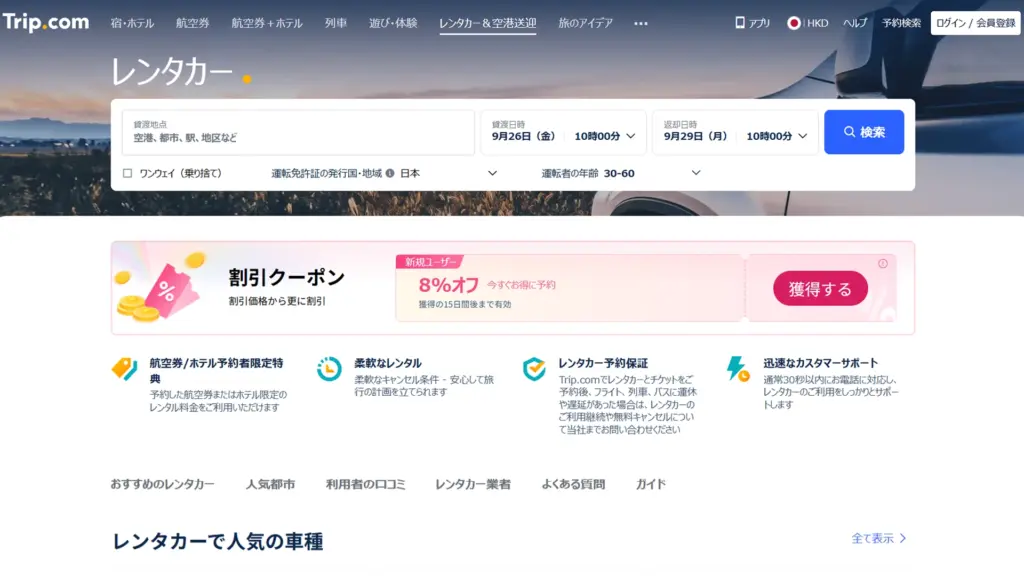Open the more options ellipsis menu
Screen dimensions: 1024x576
pos(641,23)
